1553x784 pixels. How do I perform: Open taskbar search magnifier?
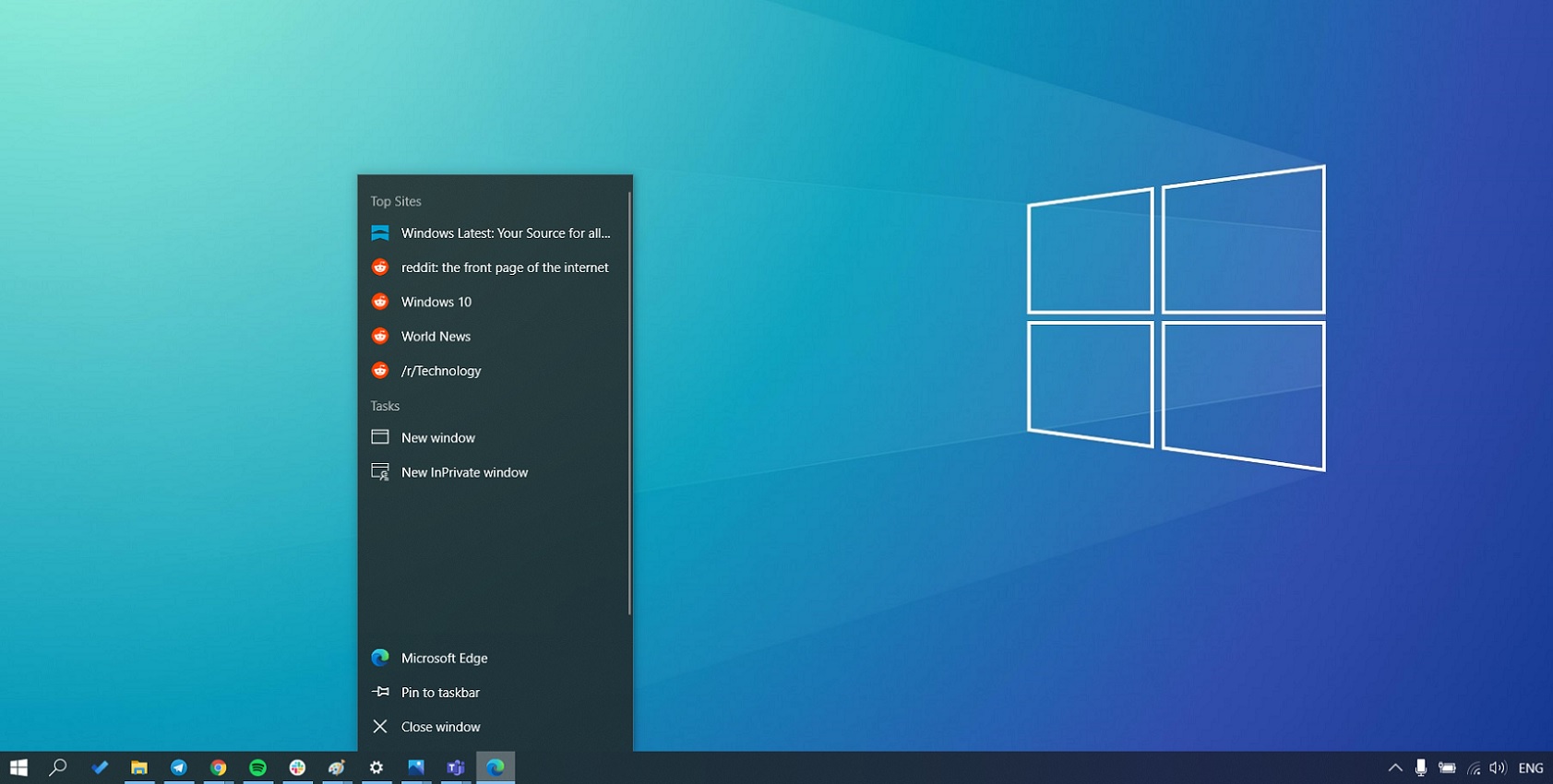click(x=58, y=767)
